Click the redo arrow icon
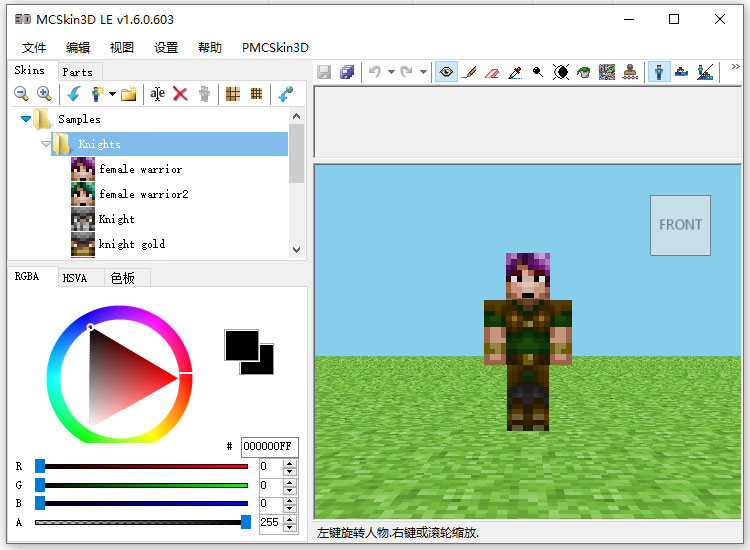Image resolution: width=750 pixels, height=550 pixels. click(407, 72)
